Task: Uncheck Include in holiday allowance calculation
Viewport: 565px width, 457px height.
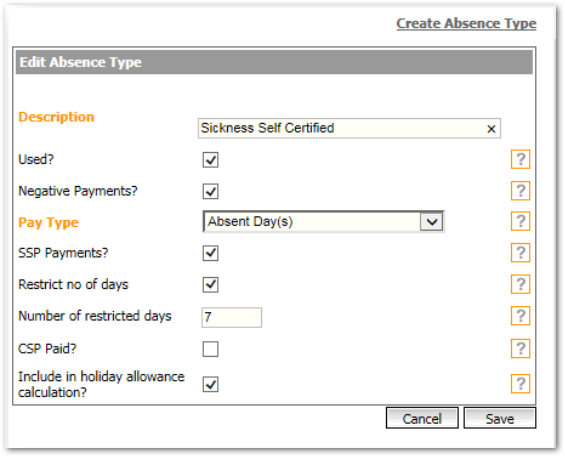Action: [x=210, y=384]
